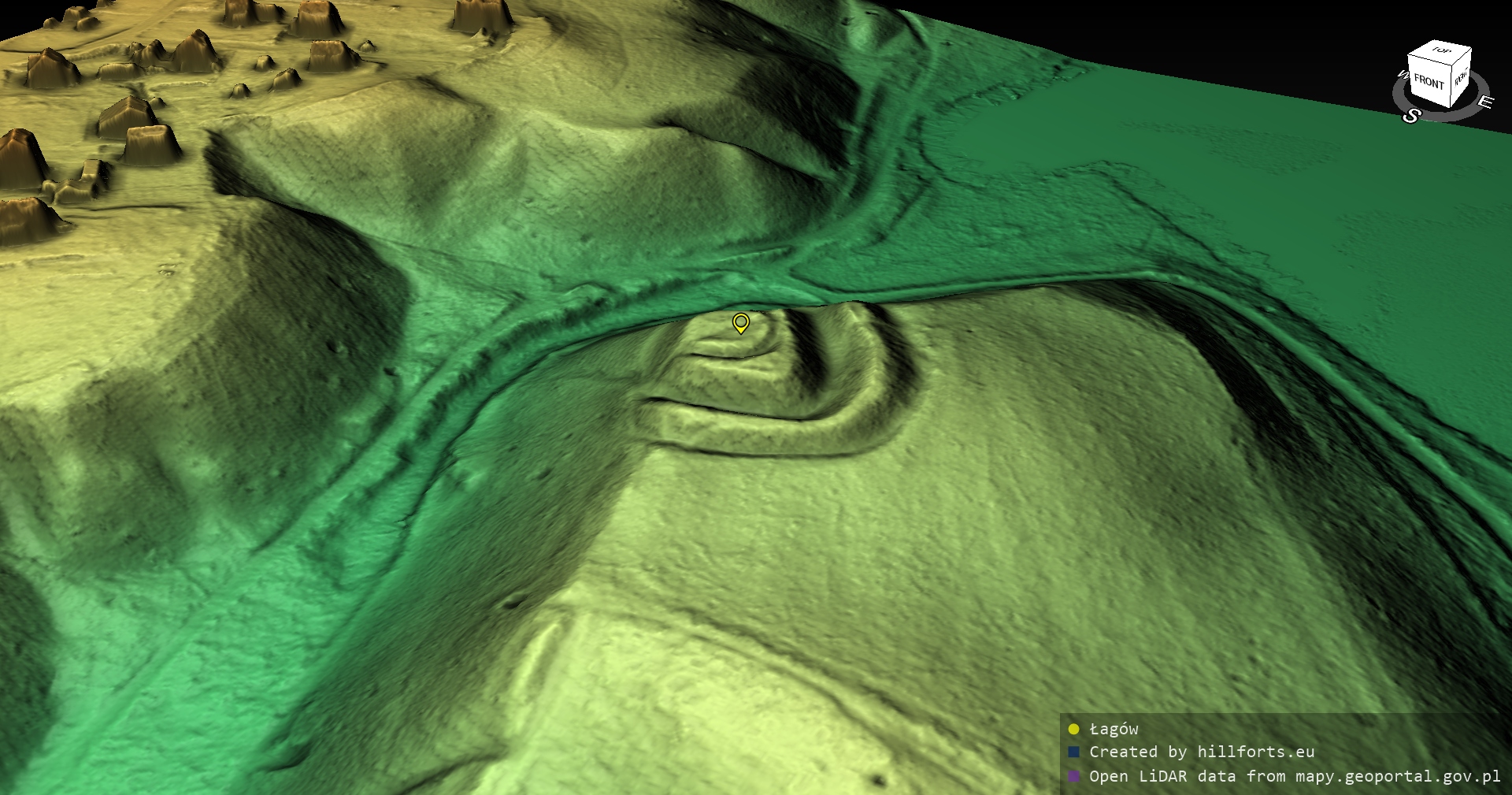Click the yellow dot beside Łagów in legend

(x=1073, y=729)
